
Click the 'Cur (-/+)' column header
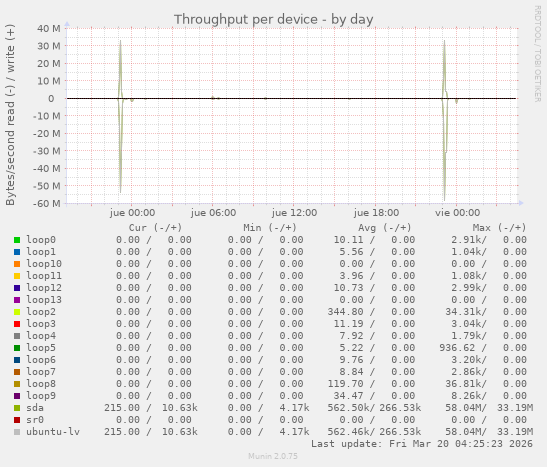coord(155,228)
